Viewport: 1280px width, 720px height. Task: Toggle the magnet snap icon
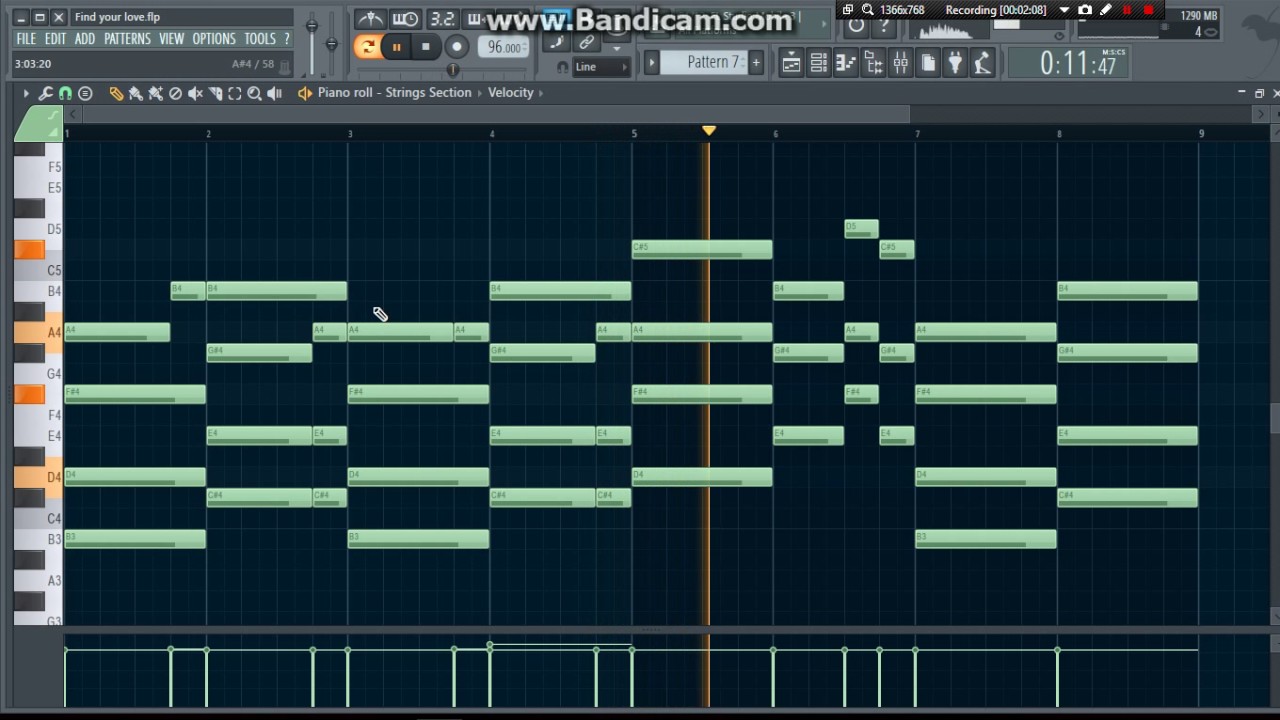tap(65, 93)
